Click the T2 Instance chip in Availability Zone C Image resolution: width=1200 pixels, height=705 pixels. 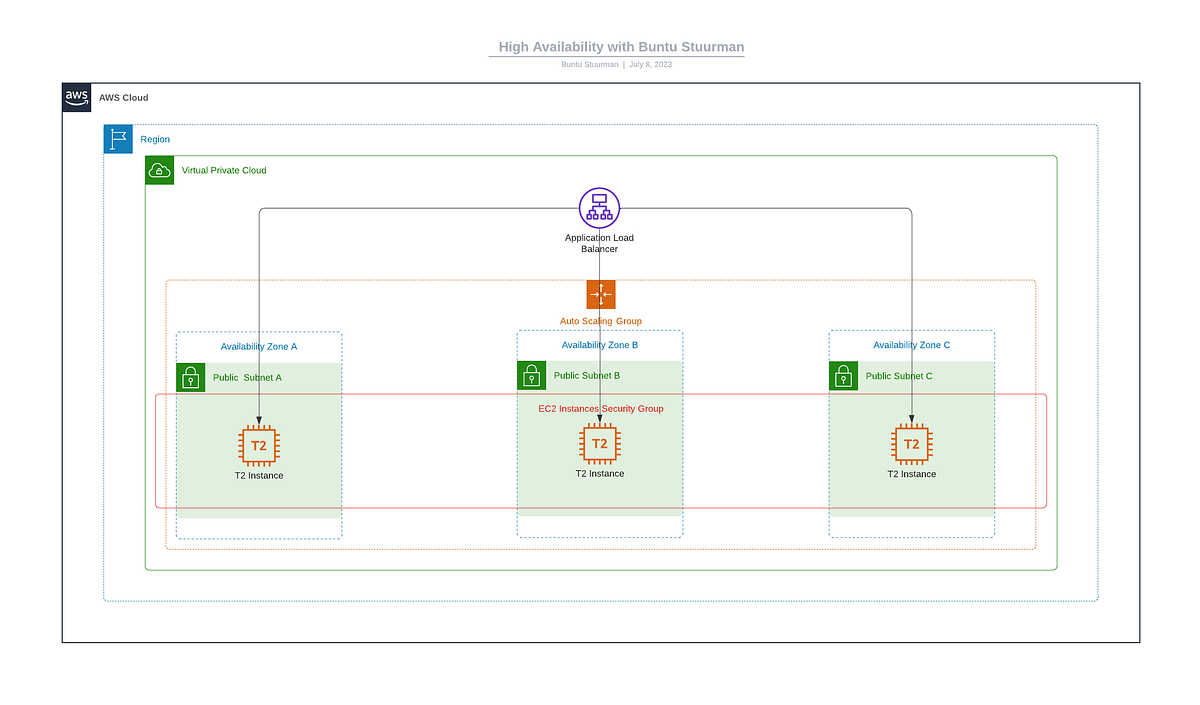tap(912, 443)
